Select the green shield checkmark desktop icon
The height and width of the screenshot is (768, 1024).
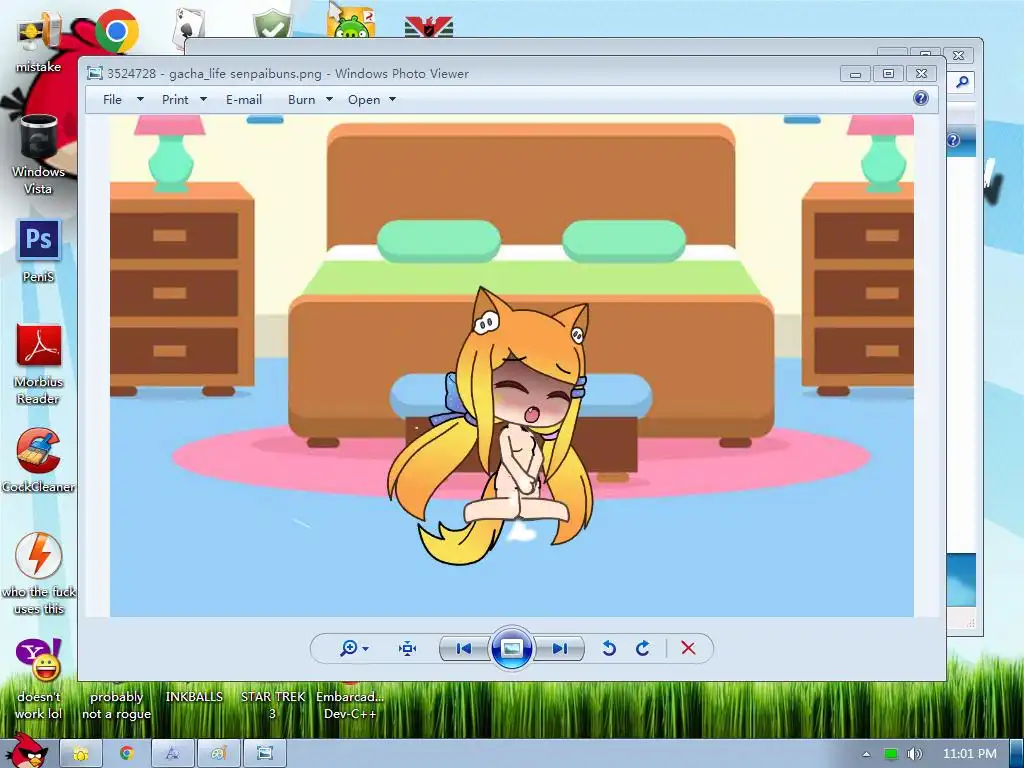coord(272,26)
